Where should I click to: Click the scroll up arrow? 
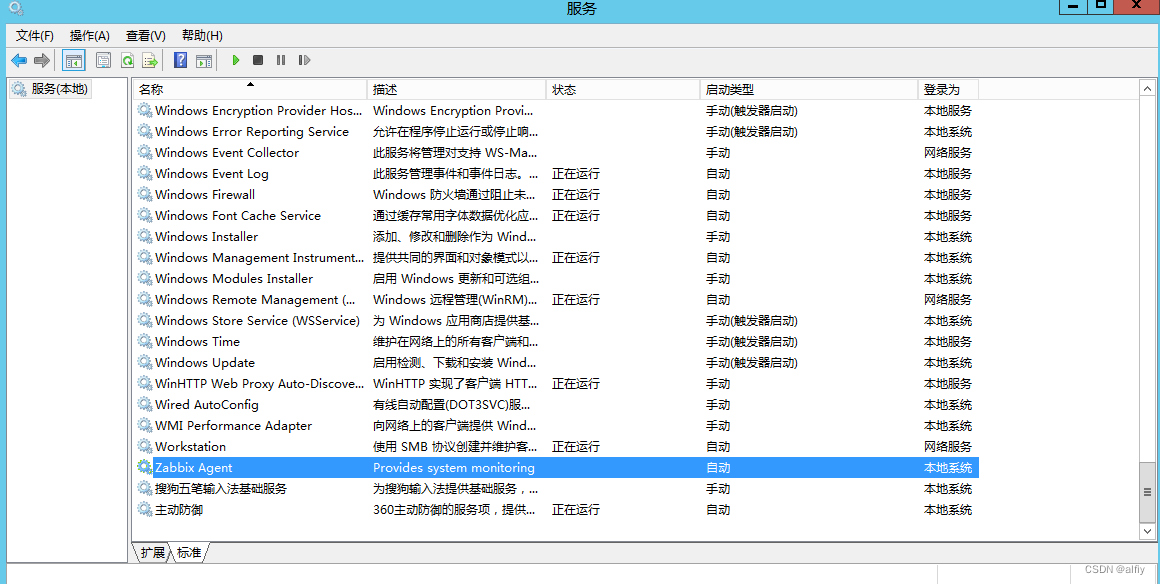(x=1147, y=89)
